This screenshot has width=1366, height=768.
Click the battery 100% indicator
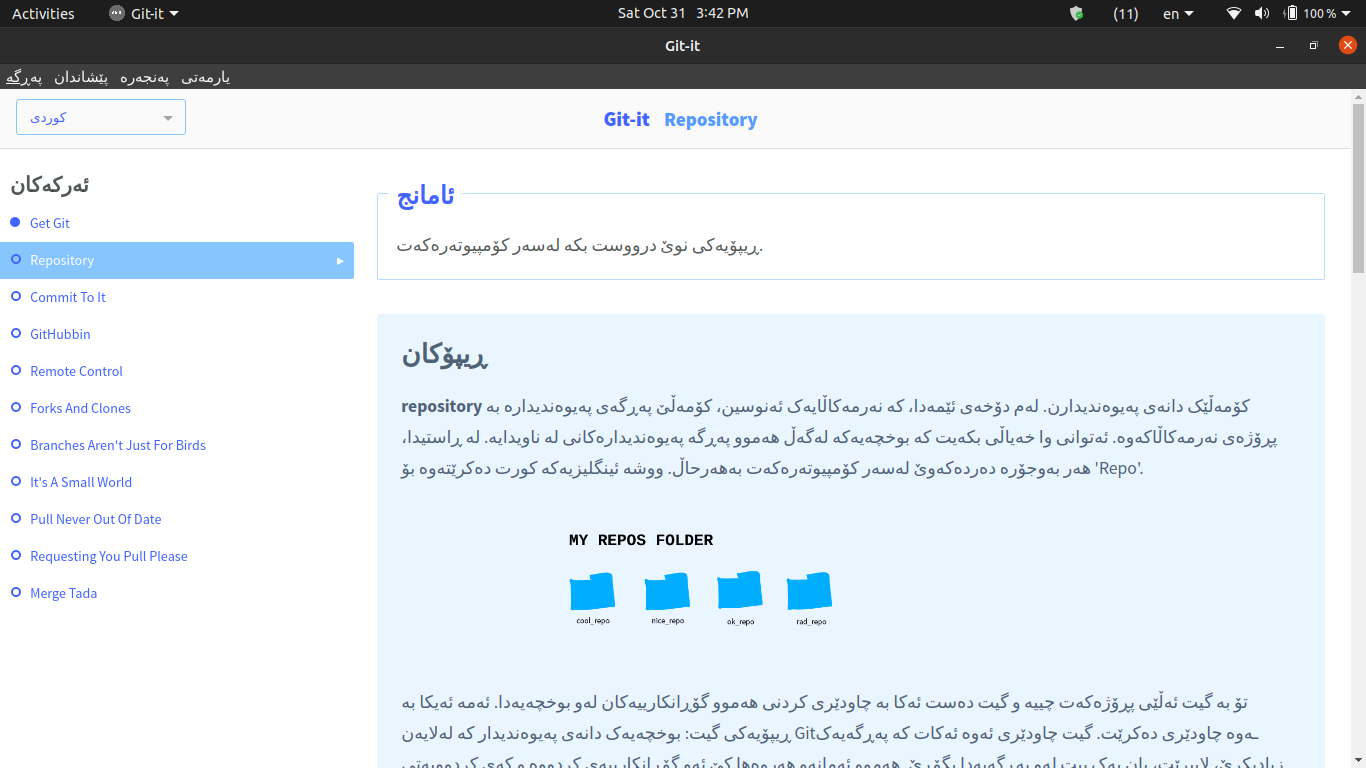[x=1310, y=14]
